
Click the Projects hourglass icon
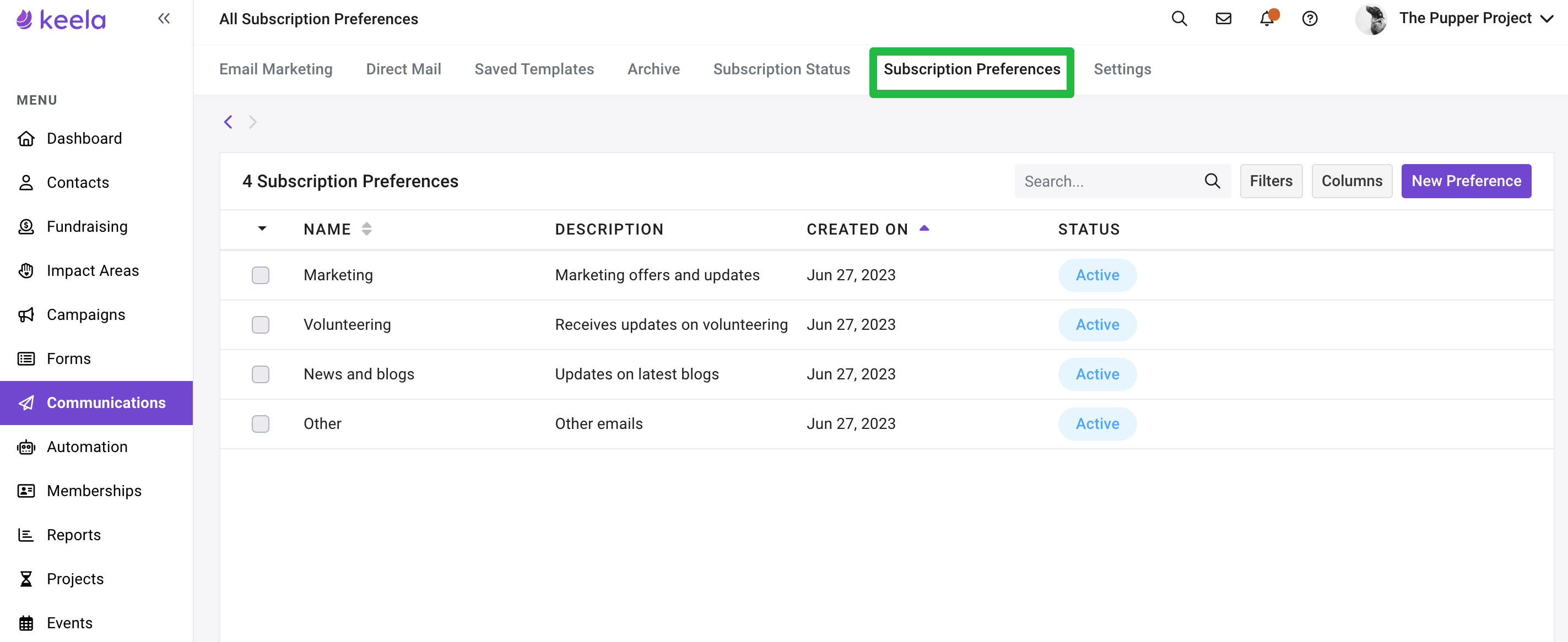tap(25, 579)
